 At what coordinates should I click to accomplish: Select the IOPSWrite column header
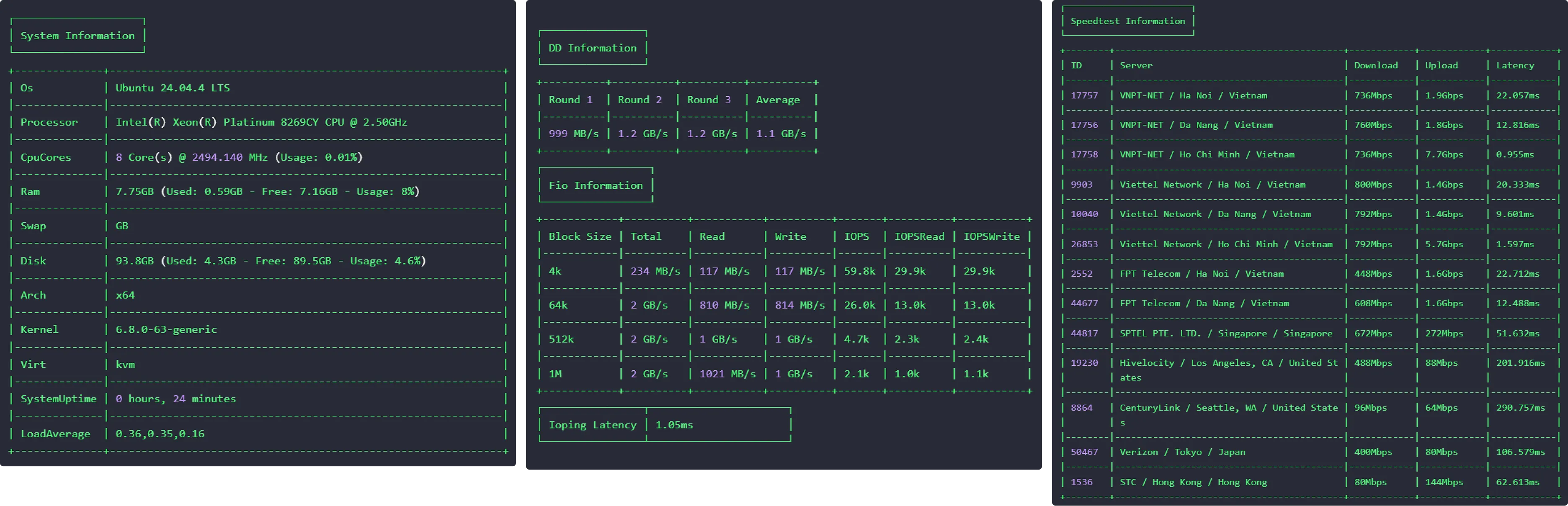[x=992, y=236]
